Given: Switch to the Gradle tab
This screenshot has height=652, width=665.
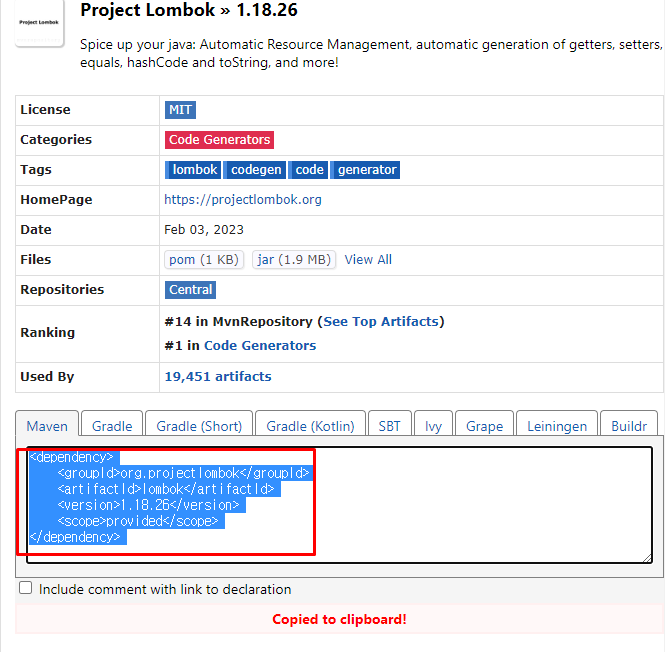Looking at the screenshot, I should [x=112, y=425].
